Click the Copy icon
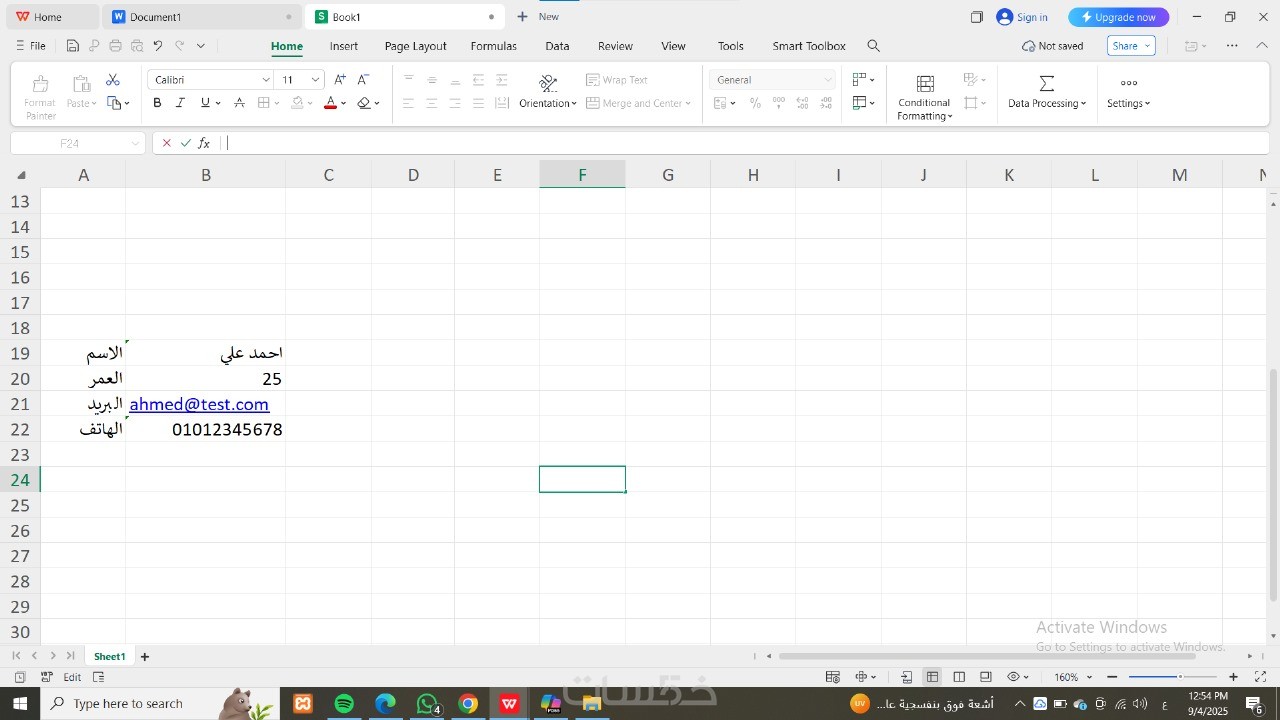Screen dimensions: 1280x720 tap(115, 103)
